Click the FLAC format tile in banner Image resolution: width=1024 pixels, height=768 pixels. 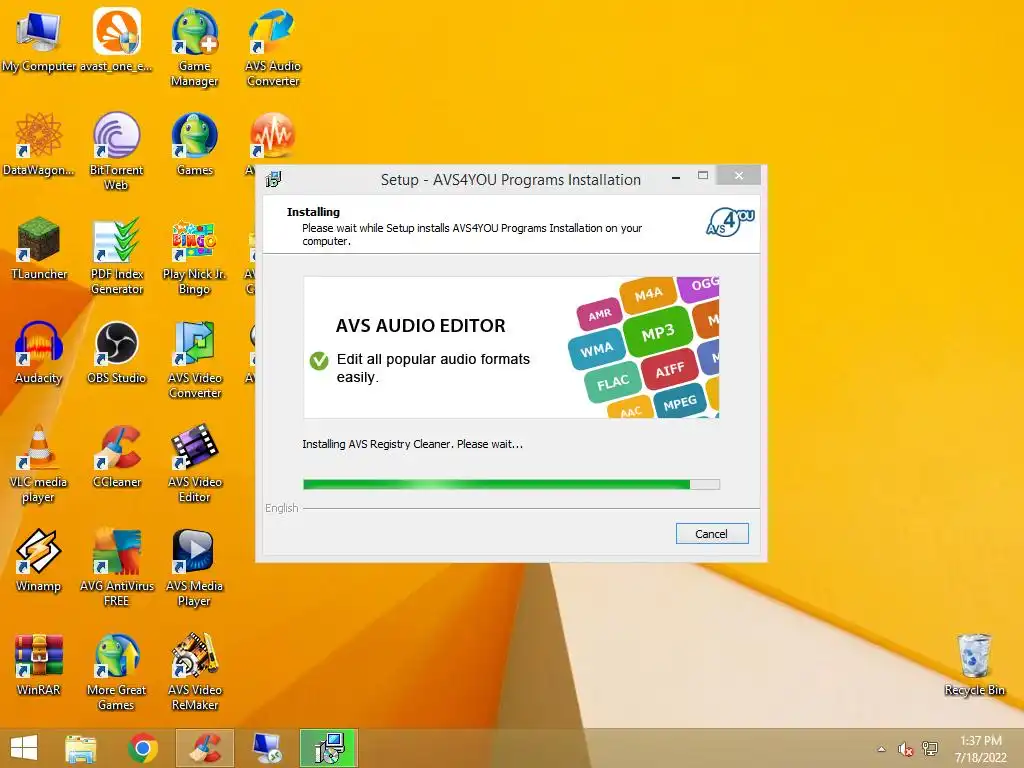613,382
